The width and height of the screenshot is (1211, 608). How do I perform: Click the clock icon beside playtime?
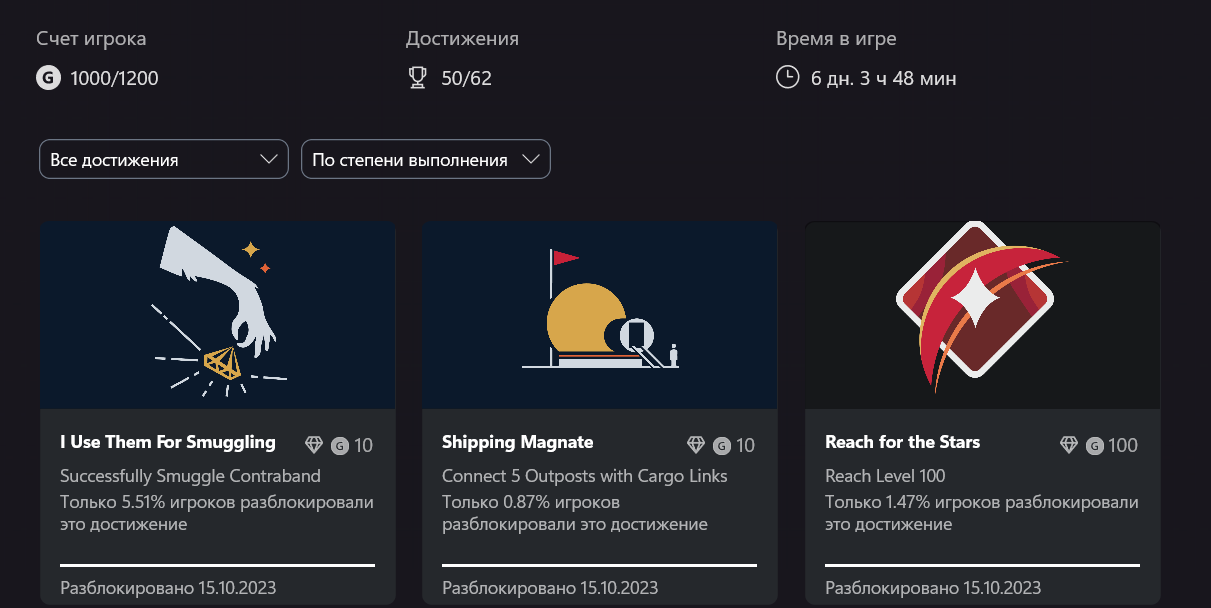tap(788, 77)
